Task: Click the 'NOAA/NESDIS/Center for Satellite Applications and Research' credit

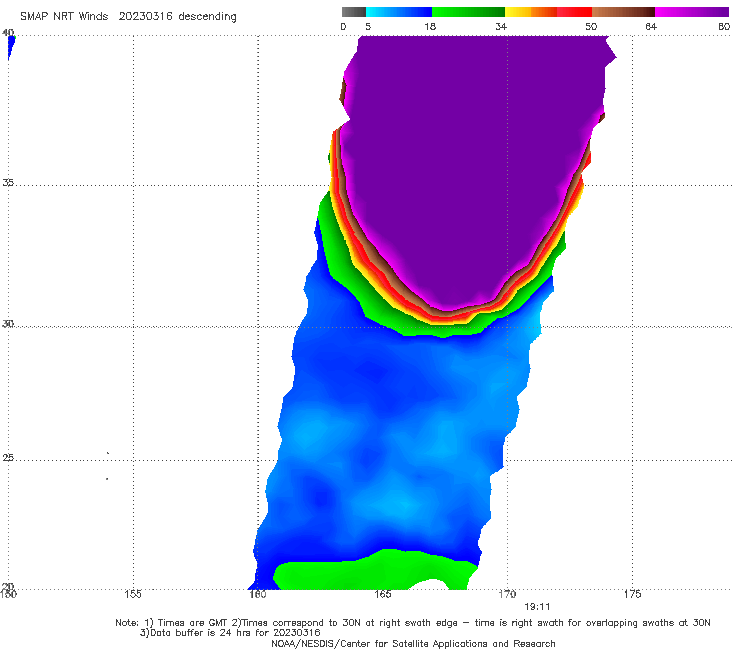Action: point(413,644)
